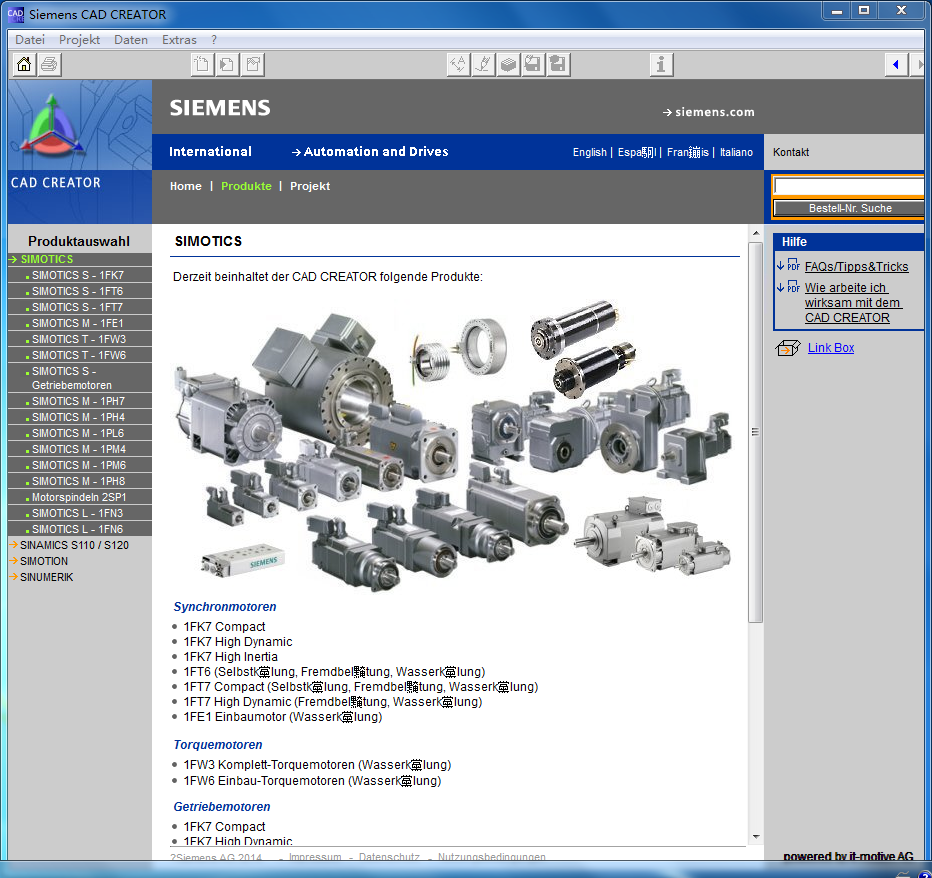Open the Kontakt link
The image size is (932, 878).
coord(791,152)
